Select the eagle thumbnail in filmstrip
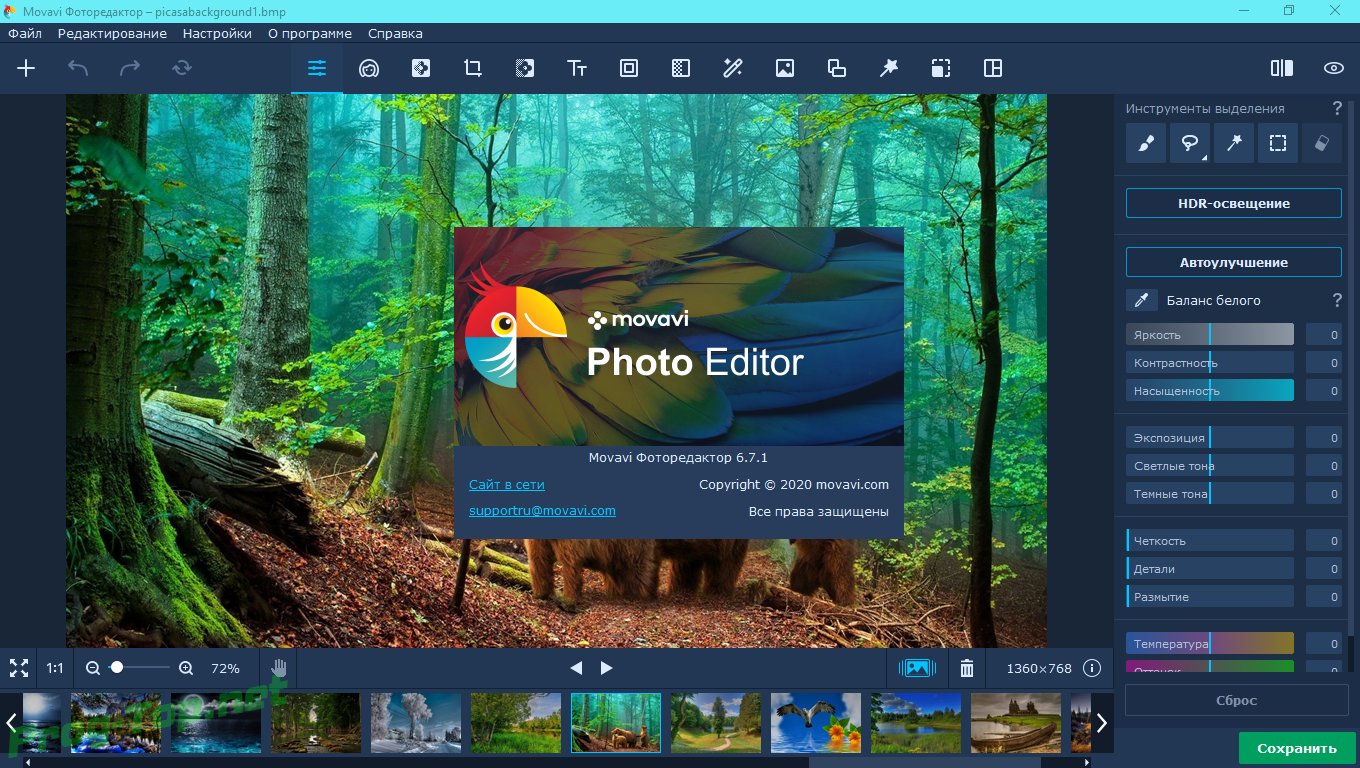 click(815, 722)
